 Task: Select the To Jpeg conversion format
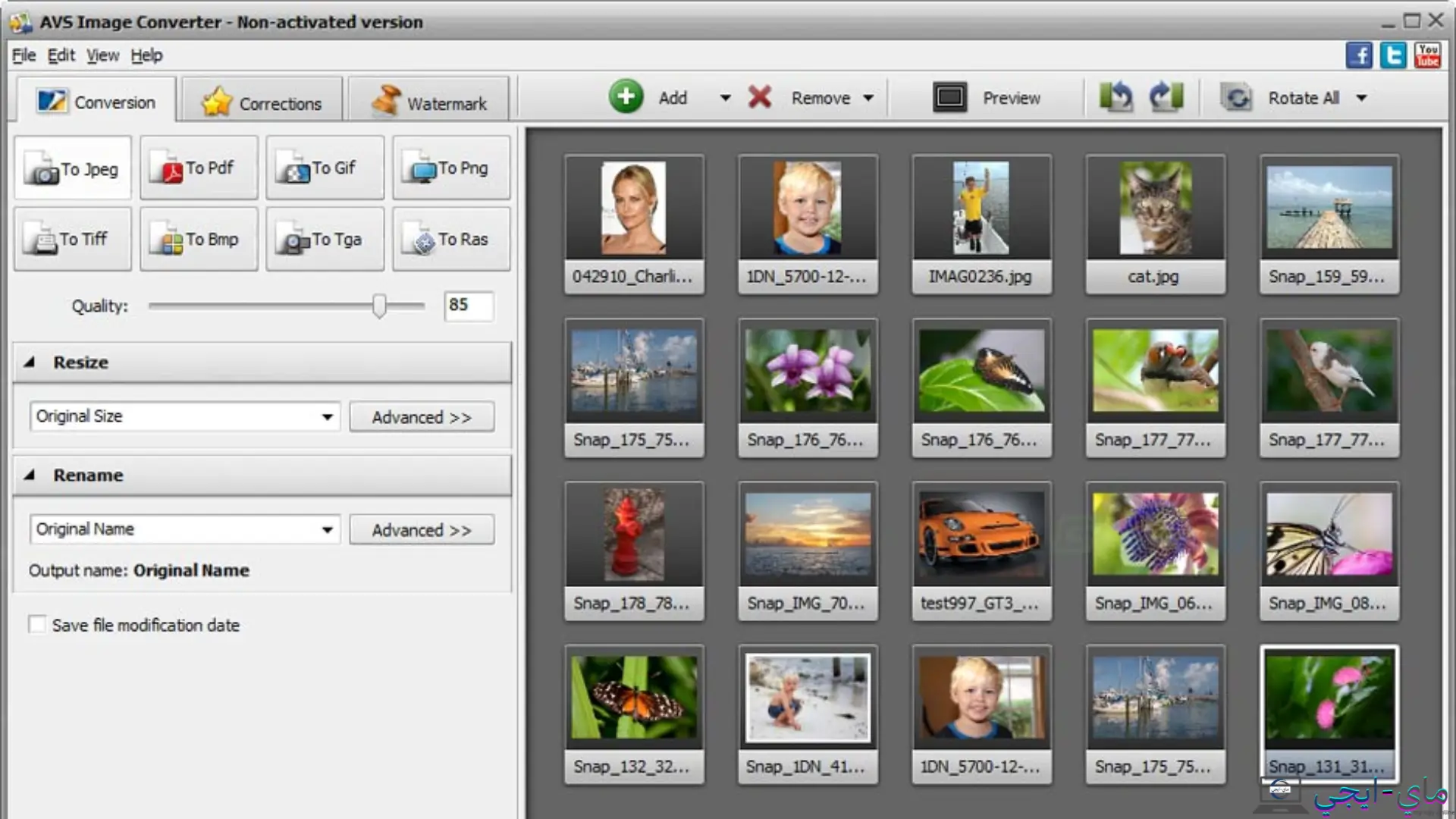tap(72, 168)
